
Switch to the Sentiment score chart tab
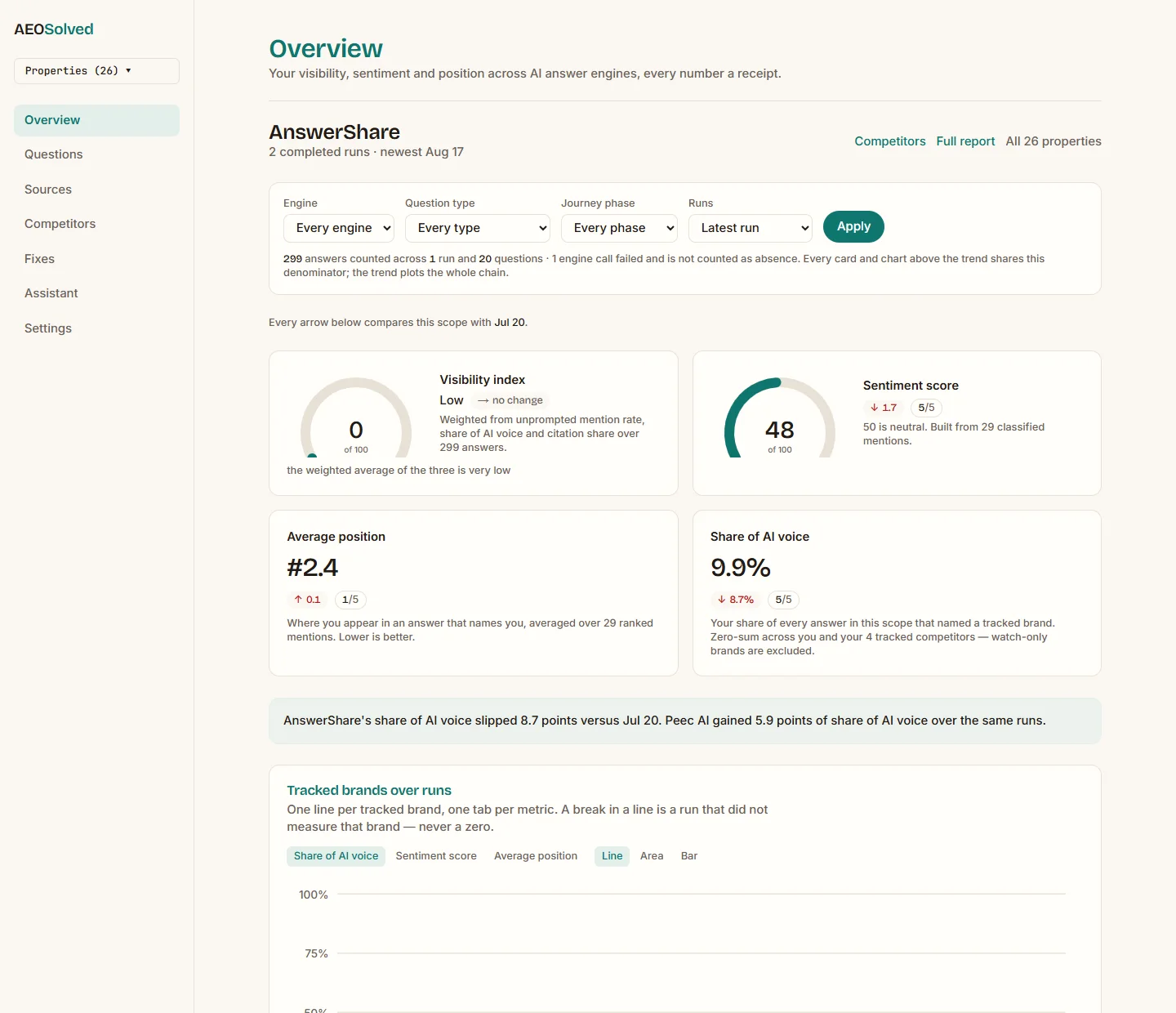pyautogui.click(x=436, y=856)
